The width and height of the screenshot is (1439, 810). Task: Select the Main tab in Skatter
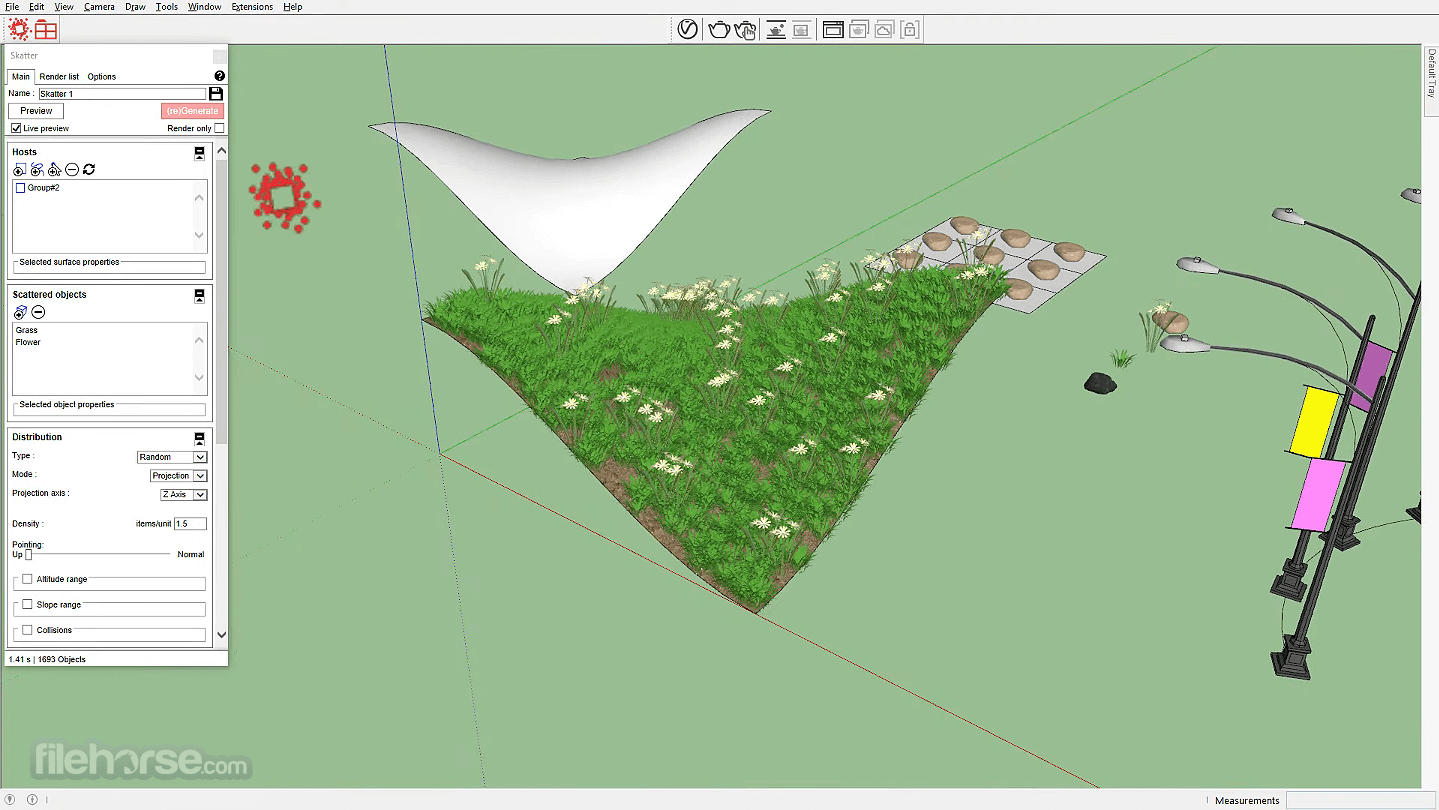click(21, 76)
